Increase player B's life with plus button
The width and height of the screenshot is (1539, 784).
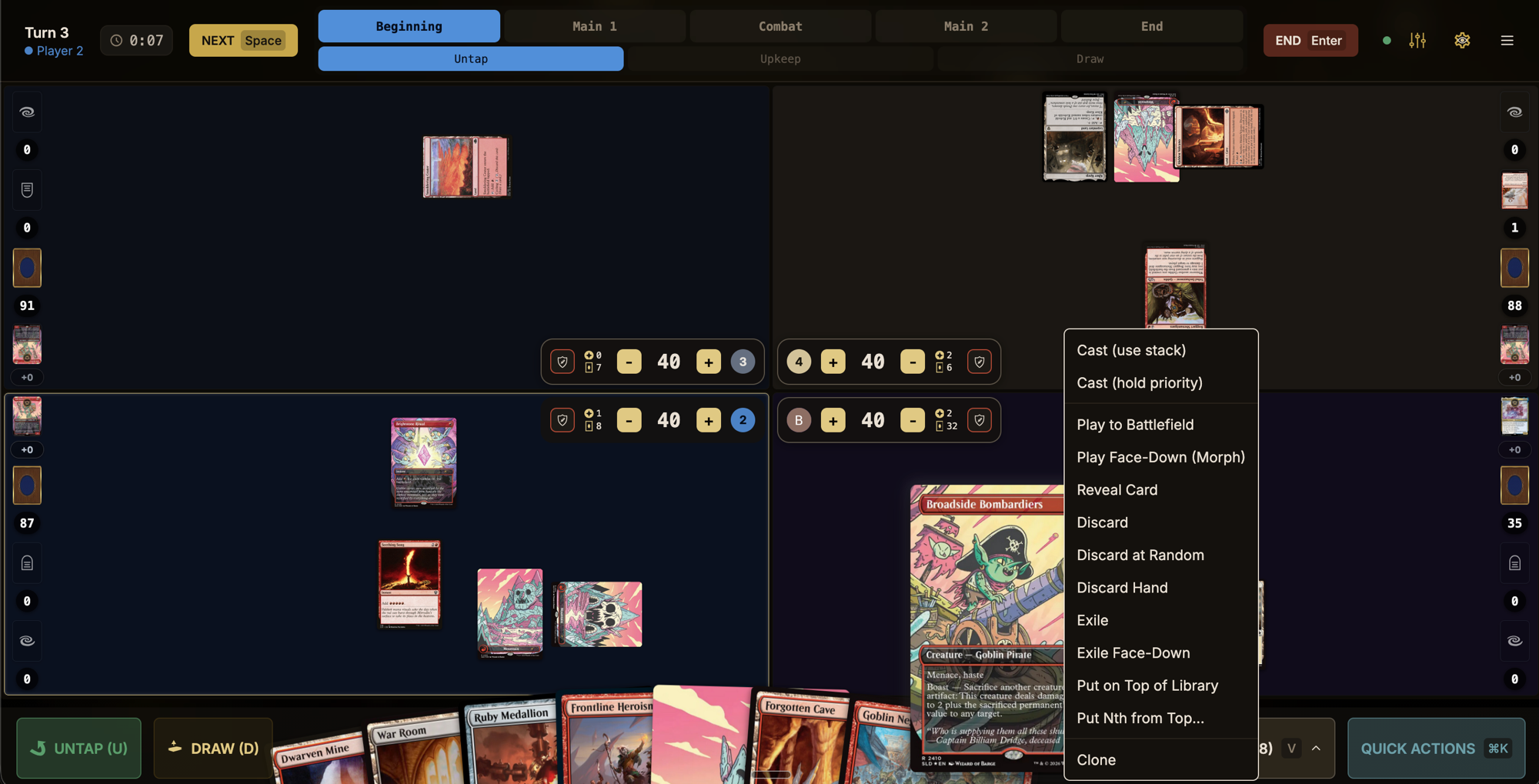tap(833, 420)
